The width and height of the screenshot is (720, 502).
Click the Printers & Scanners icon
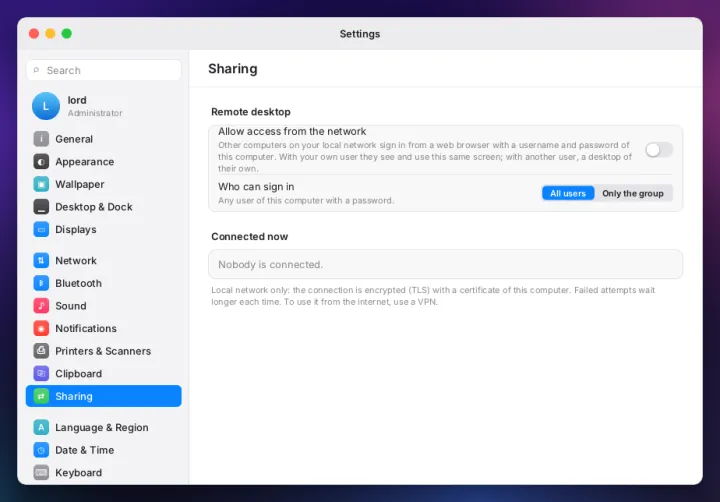coord(41,351)
